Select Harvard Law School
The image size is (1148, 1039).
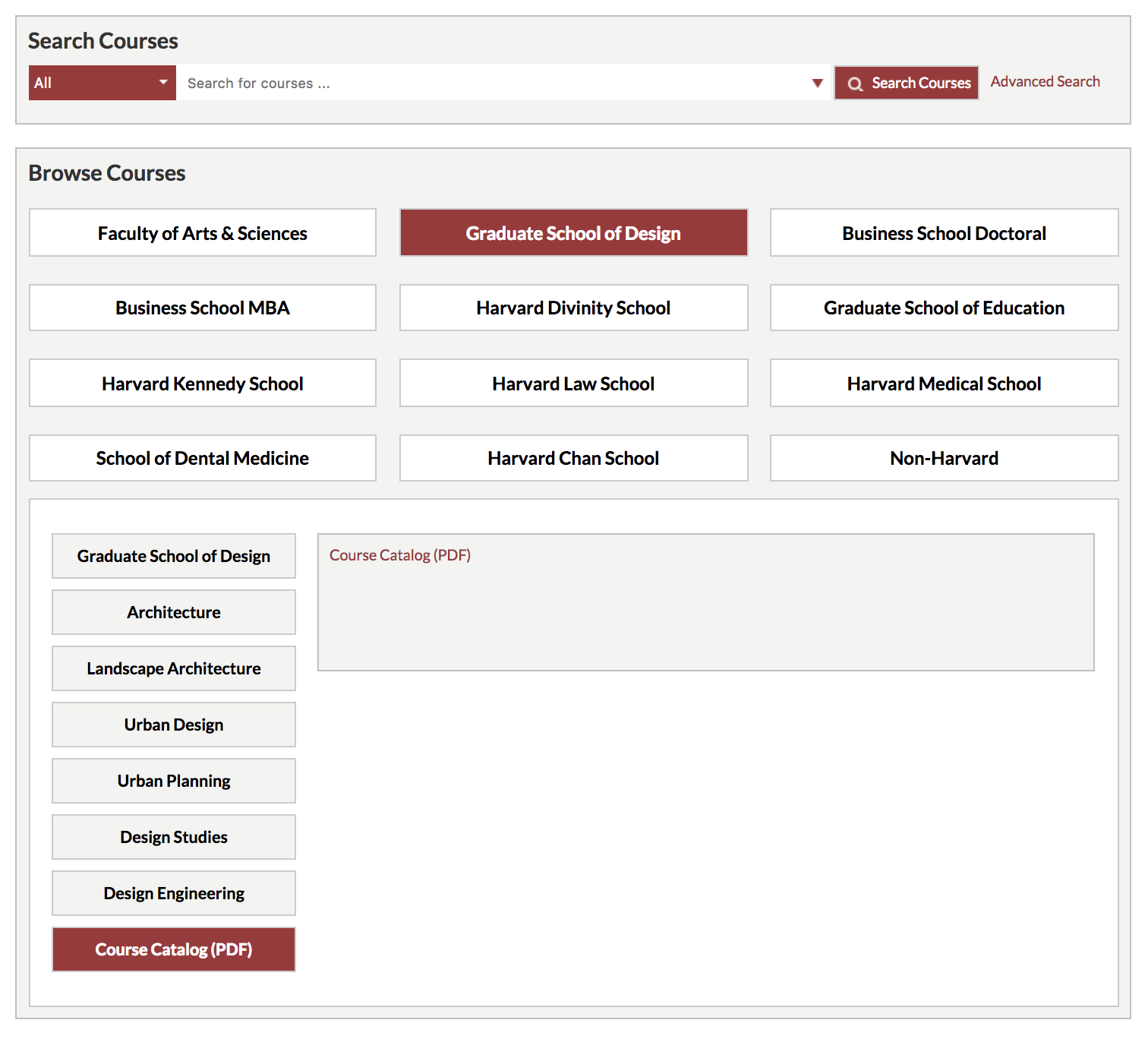pos(573,384)
